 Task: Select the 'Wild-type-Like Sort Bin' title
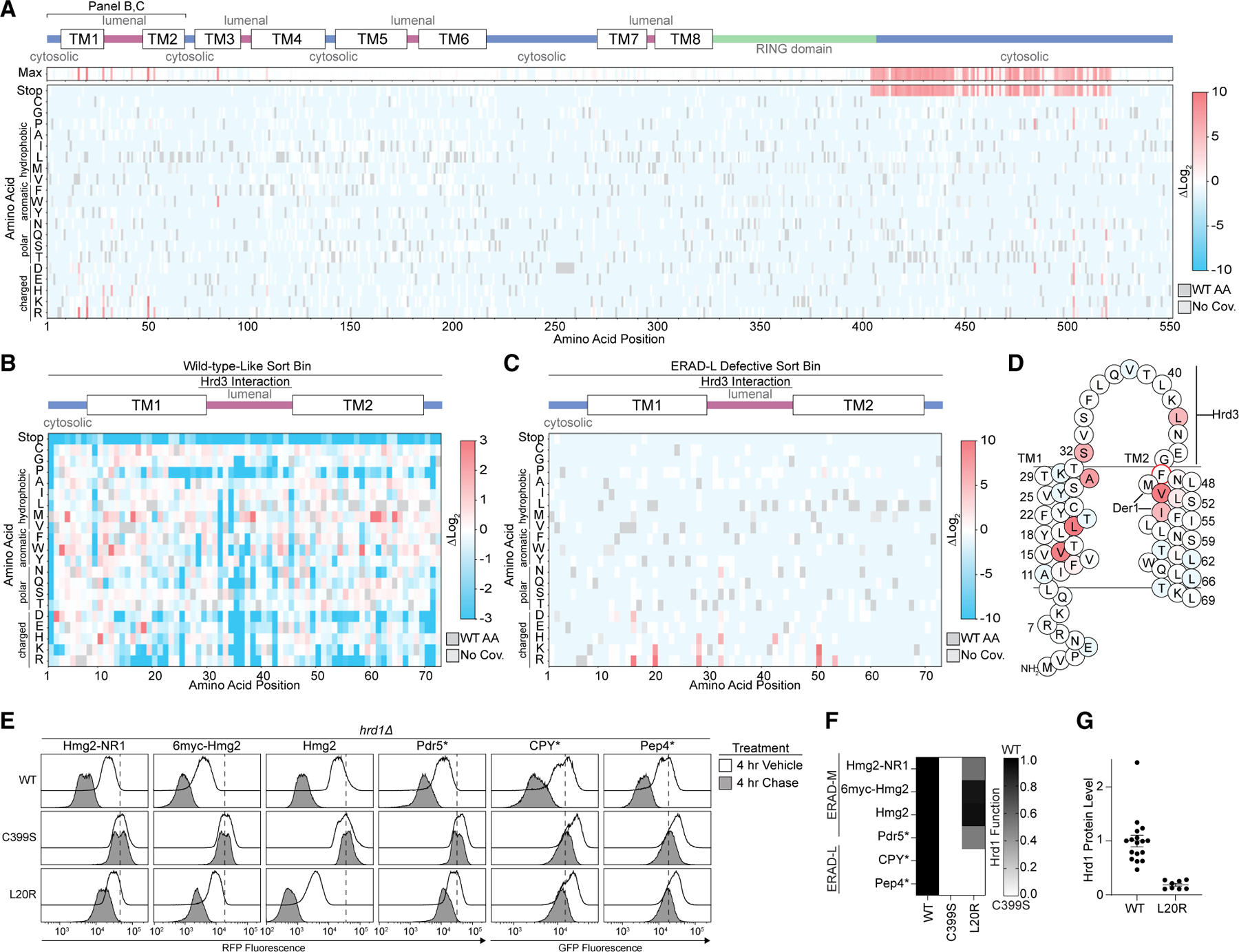coord(247,366)
